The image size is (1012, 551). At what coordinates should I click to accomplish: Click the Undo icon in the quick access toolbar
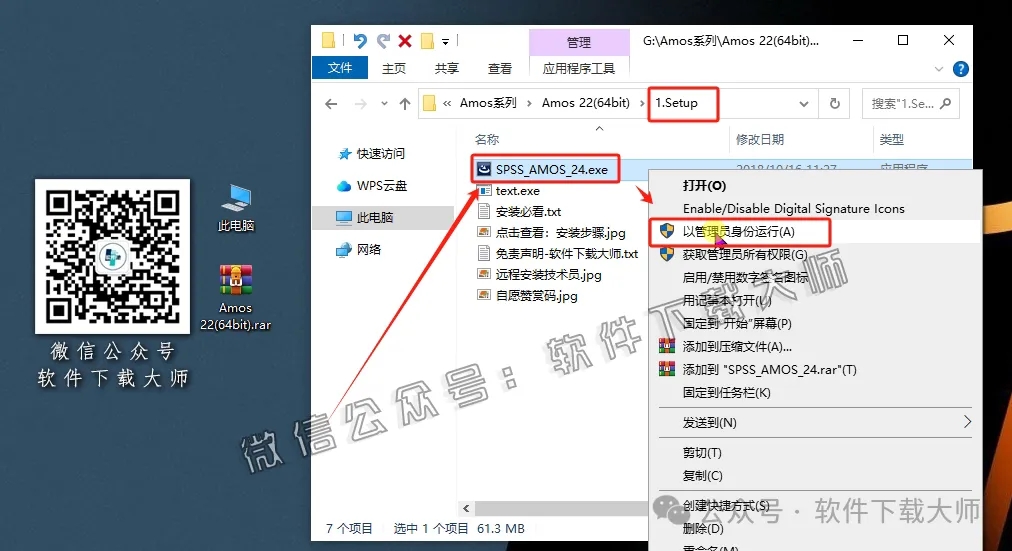(360, 41)
